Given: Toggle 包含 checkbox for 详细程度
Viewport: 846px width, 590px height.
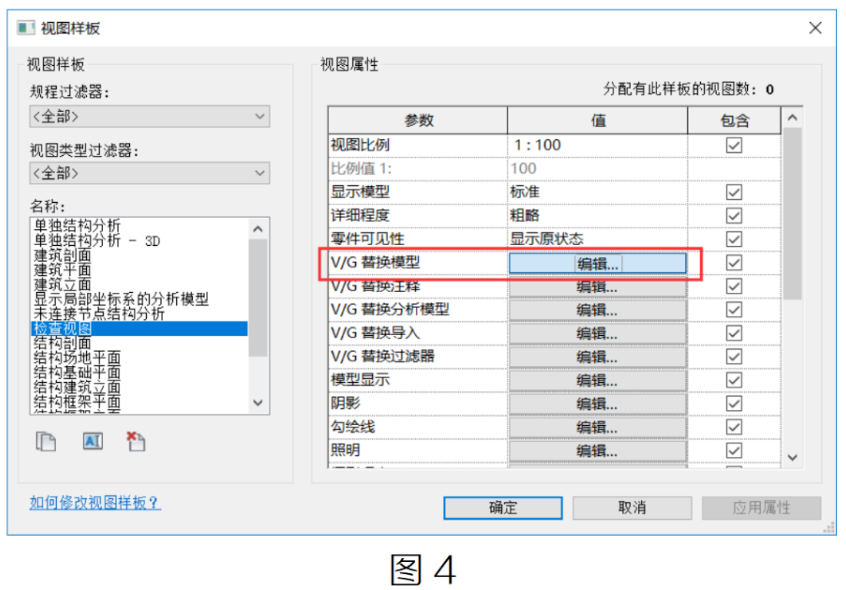Looking at the screenshot, I should click(x=734, y=216).
